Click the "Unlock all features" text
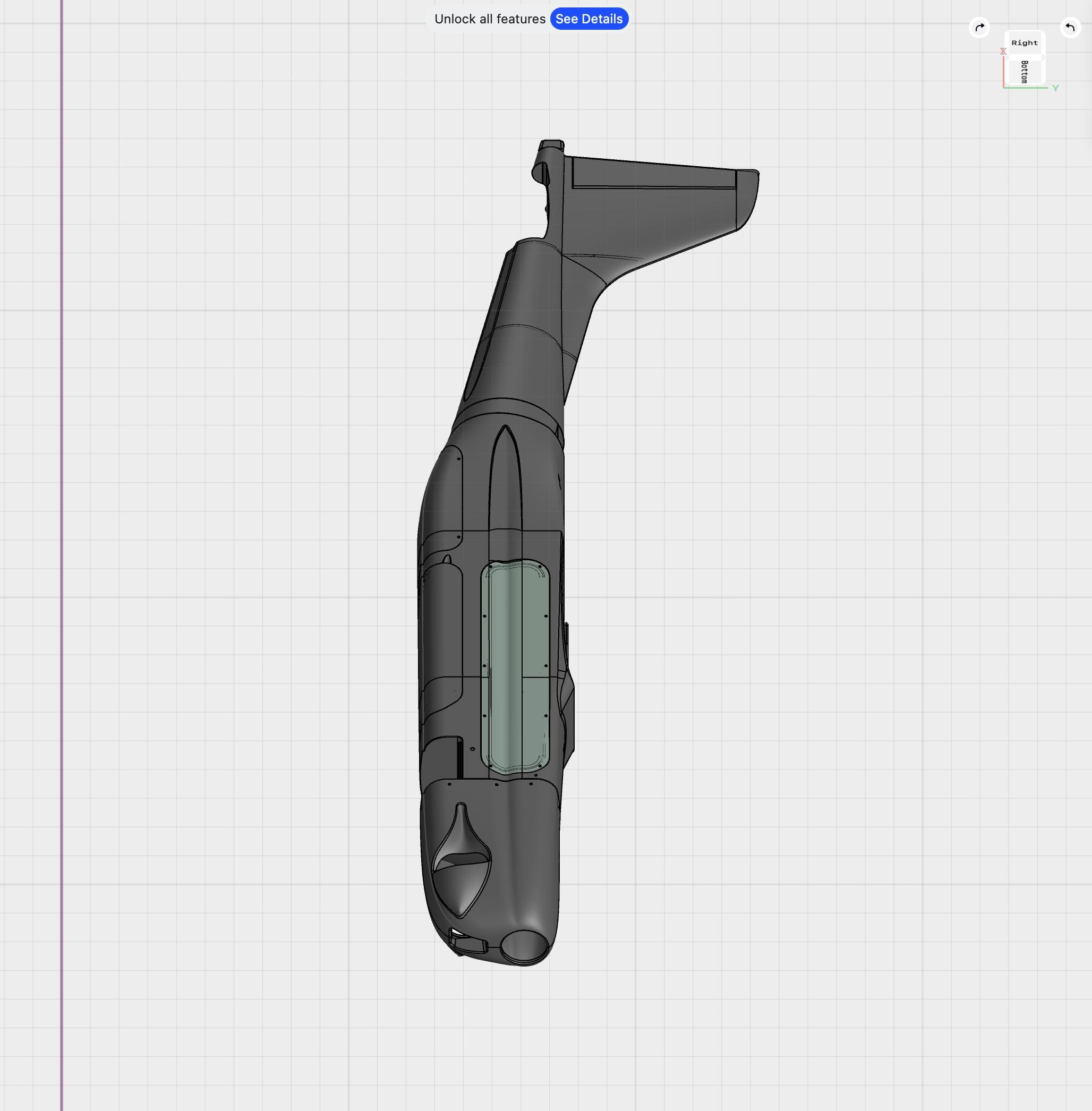Screen dimensions: 1092x1111 click(490, 19)
